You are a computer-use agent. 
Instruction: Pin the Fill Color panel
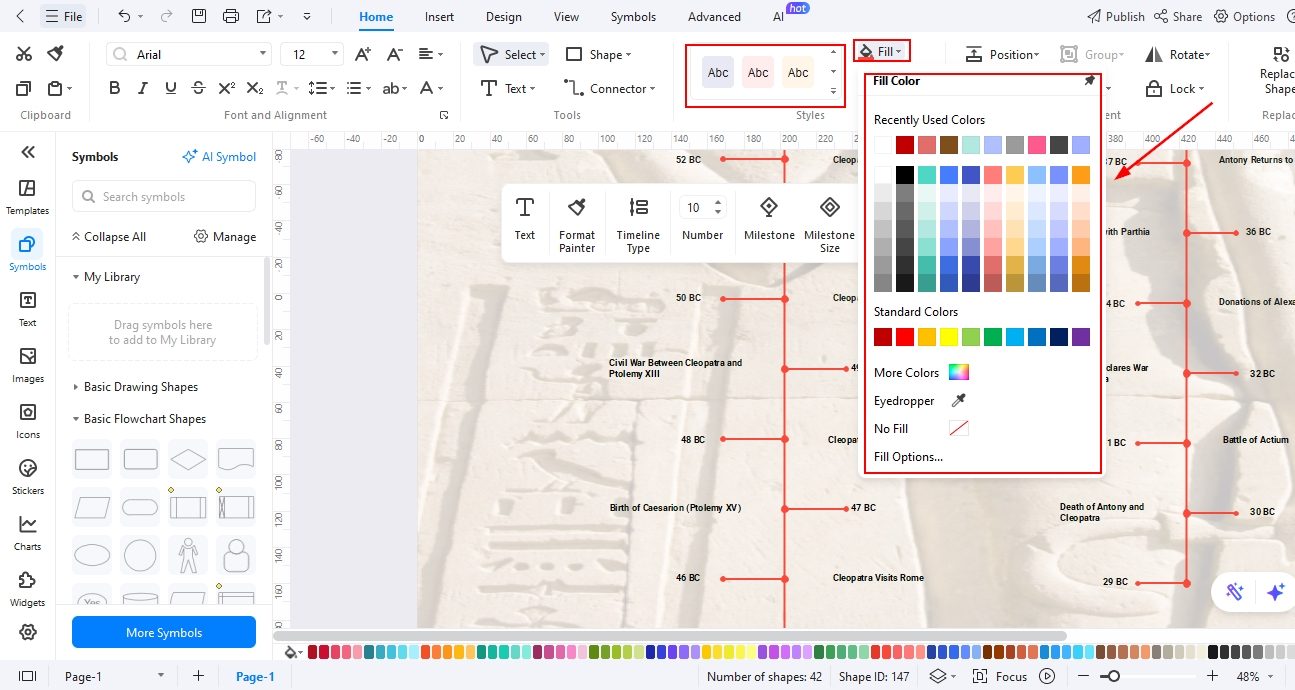[1089, 81]
